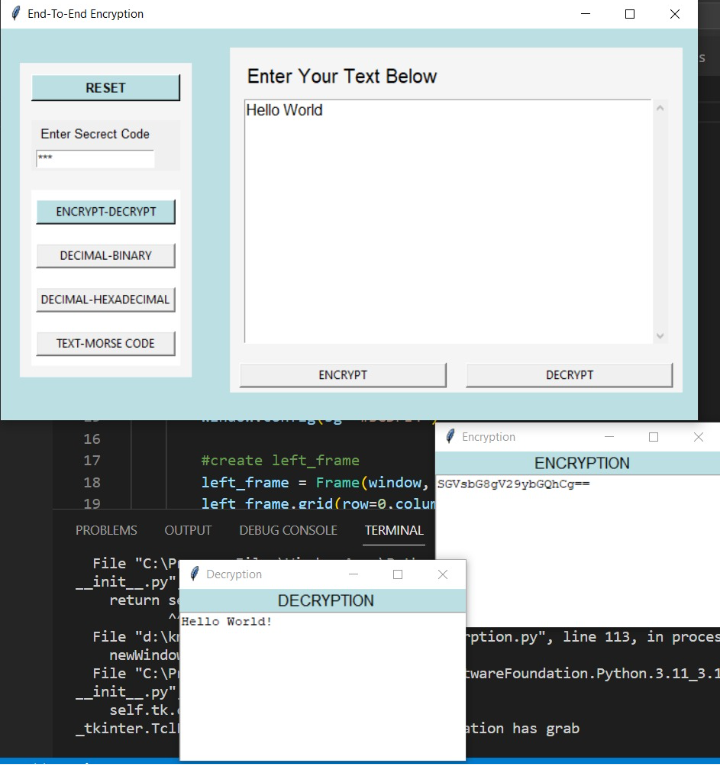Click the Enter Your Text Below heading
Viewport: 720px width, 765px height.
[x=342, y=77]
